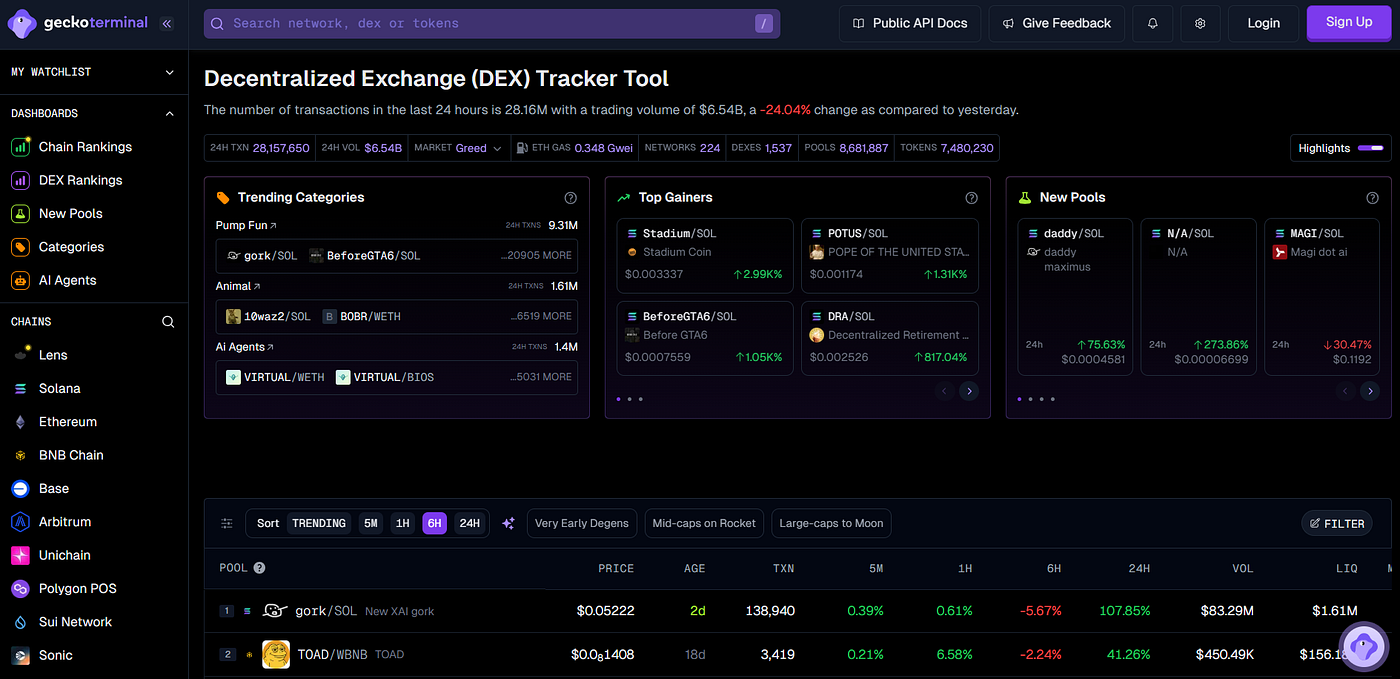Viewport: 1400px width, 679px height.
Task: Set timeframe to 1H
Action: (402, 523)
